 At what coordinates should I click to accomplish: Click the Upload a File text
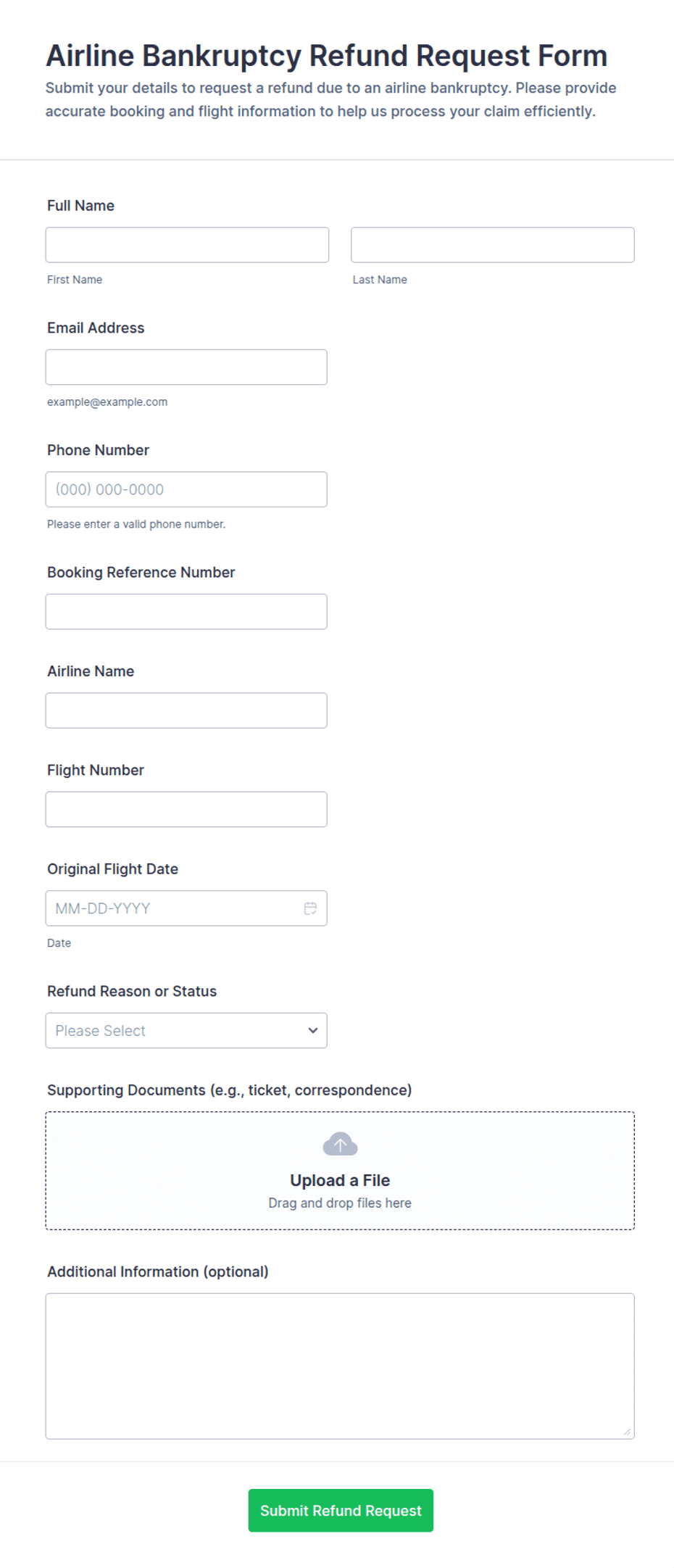click(x=340, y=1180)
